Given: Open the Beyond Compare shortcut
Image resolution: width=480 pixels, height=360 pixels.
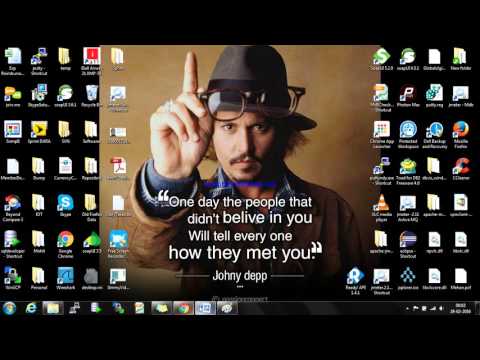Looking at the screenshot, I should (13, 208).
